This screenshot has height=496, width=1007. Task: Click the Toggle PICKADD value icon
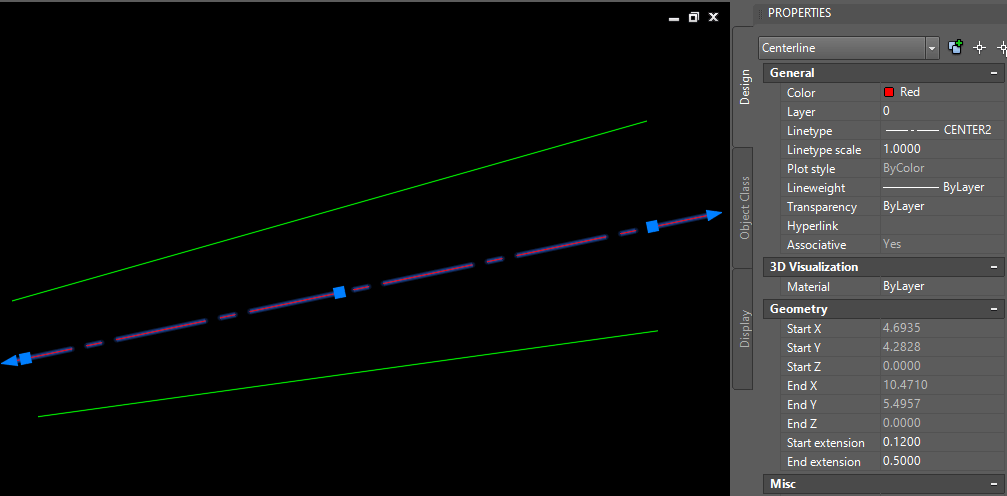[x=956, y=48]
